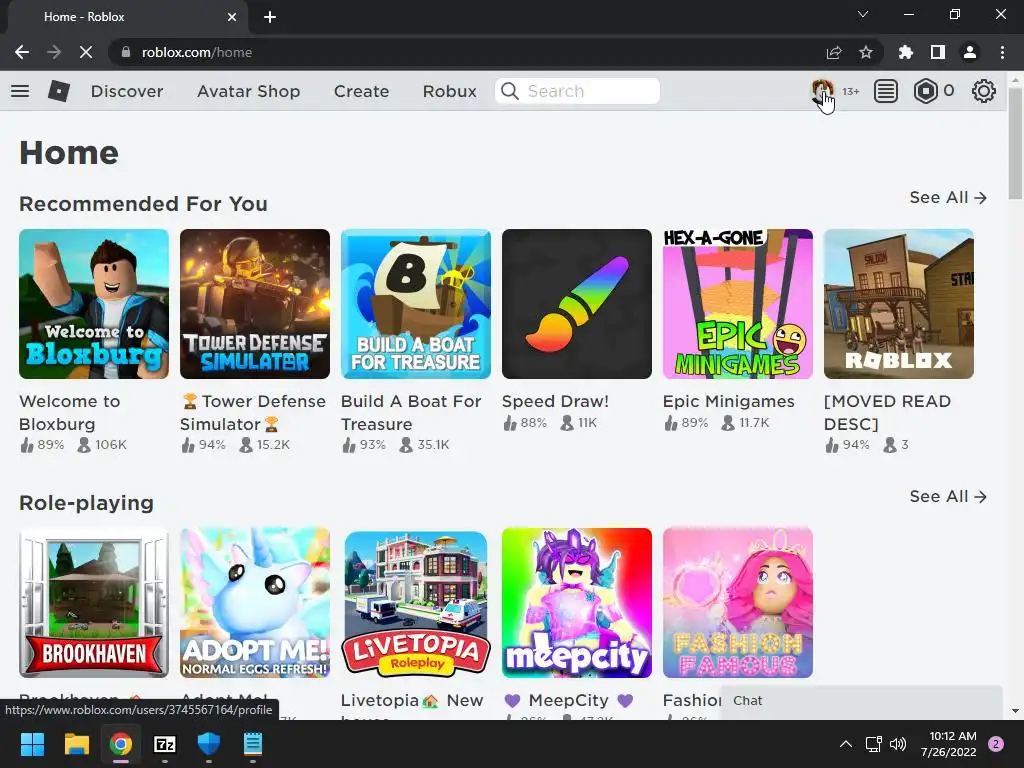Bookmark this page with the star icon

[866, 52]
